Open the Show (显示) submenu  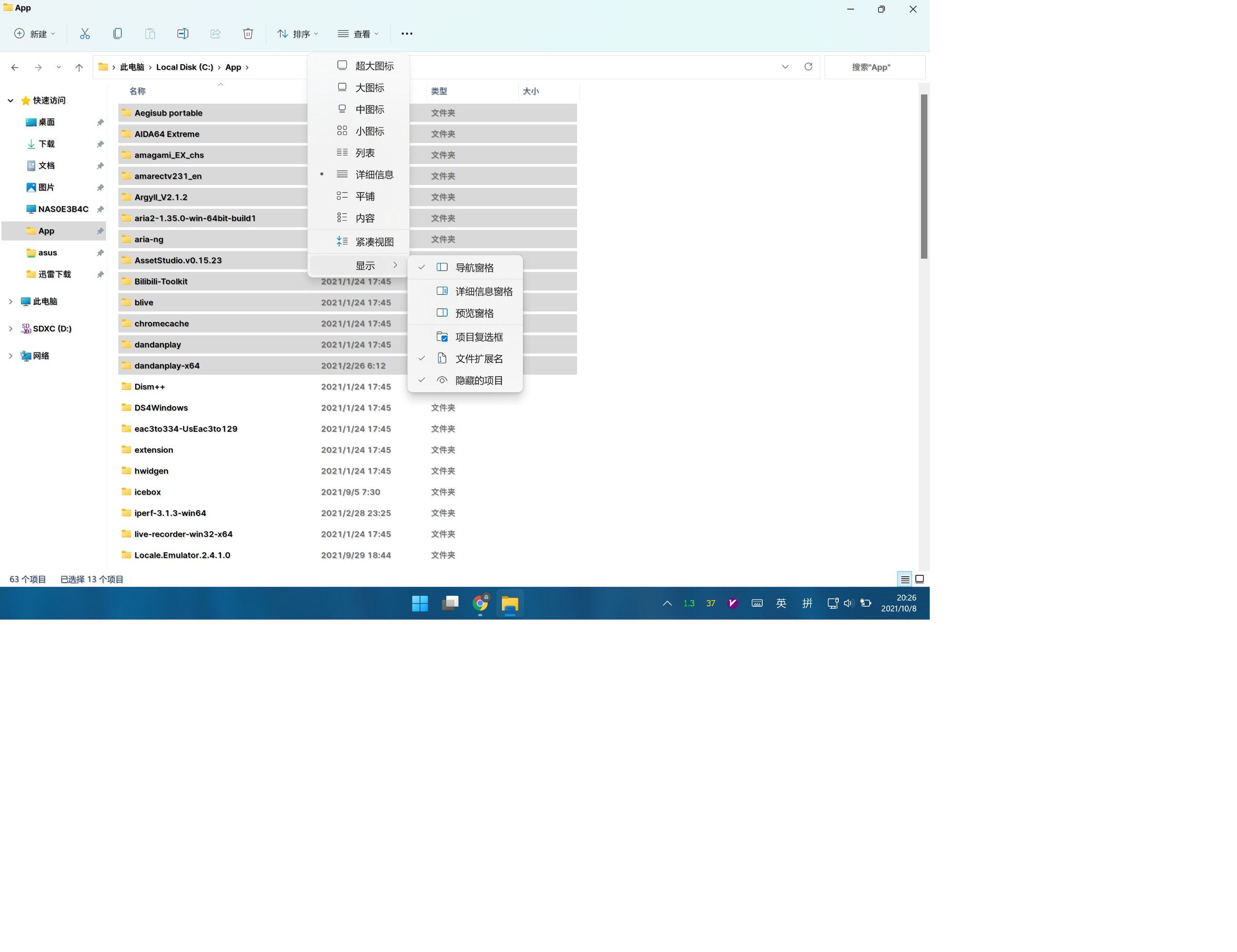(x=359, y=265)
